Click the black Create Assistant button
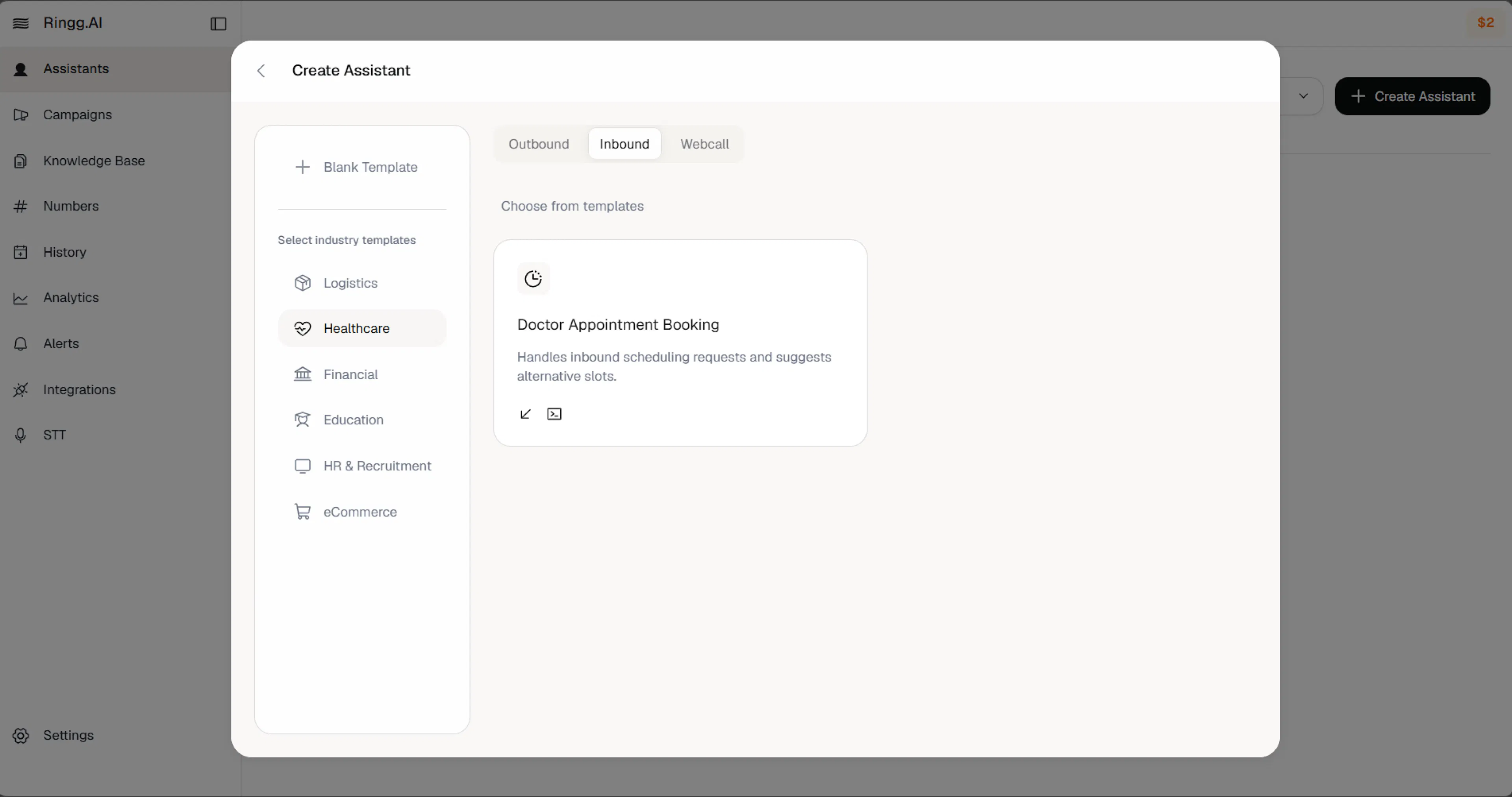 (1412, 97)
